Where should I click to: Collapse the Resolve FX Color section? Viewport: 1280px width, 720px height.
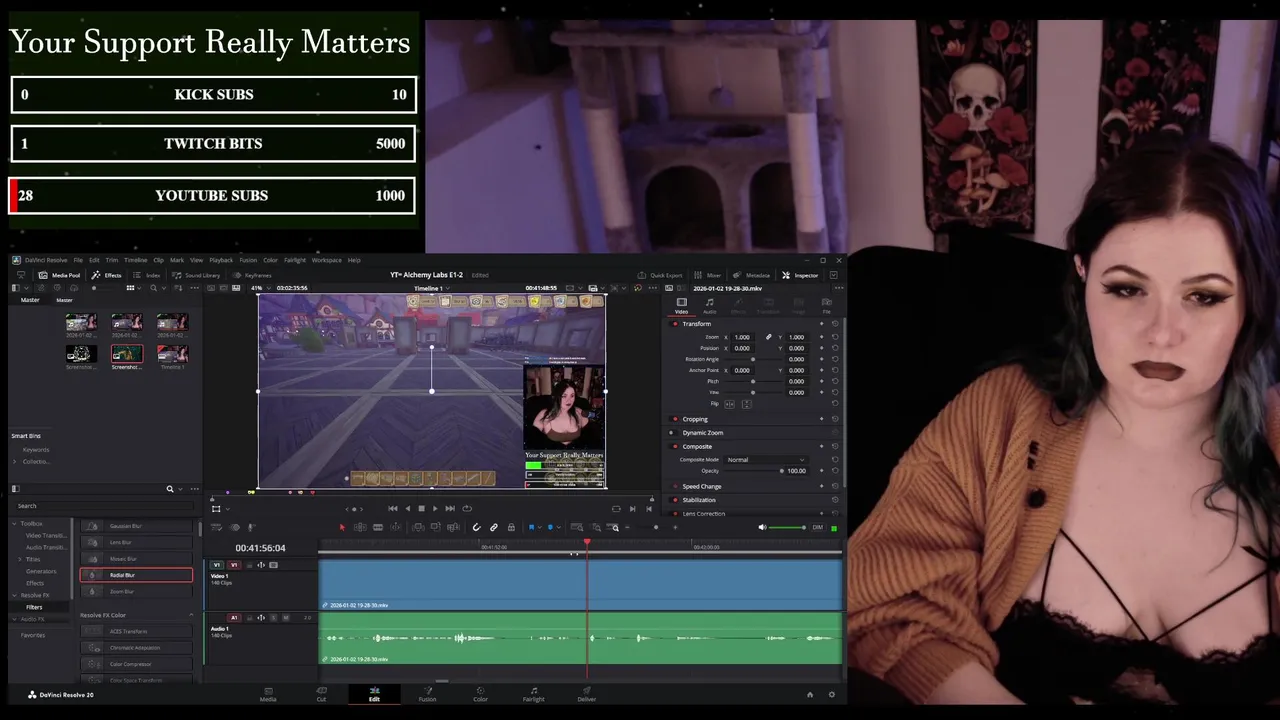tap(191, 615)
